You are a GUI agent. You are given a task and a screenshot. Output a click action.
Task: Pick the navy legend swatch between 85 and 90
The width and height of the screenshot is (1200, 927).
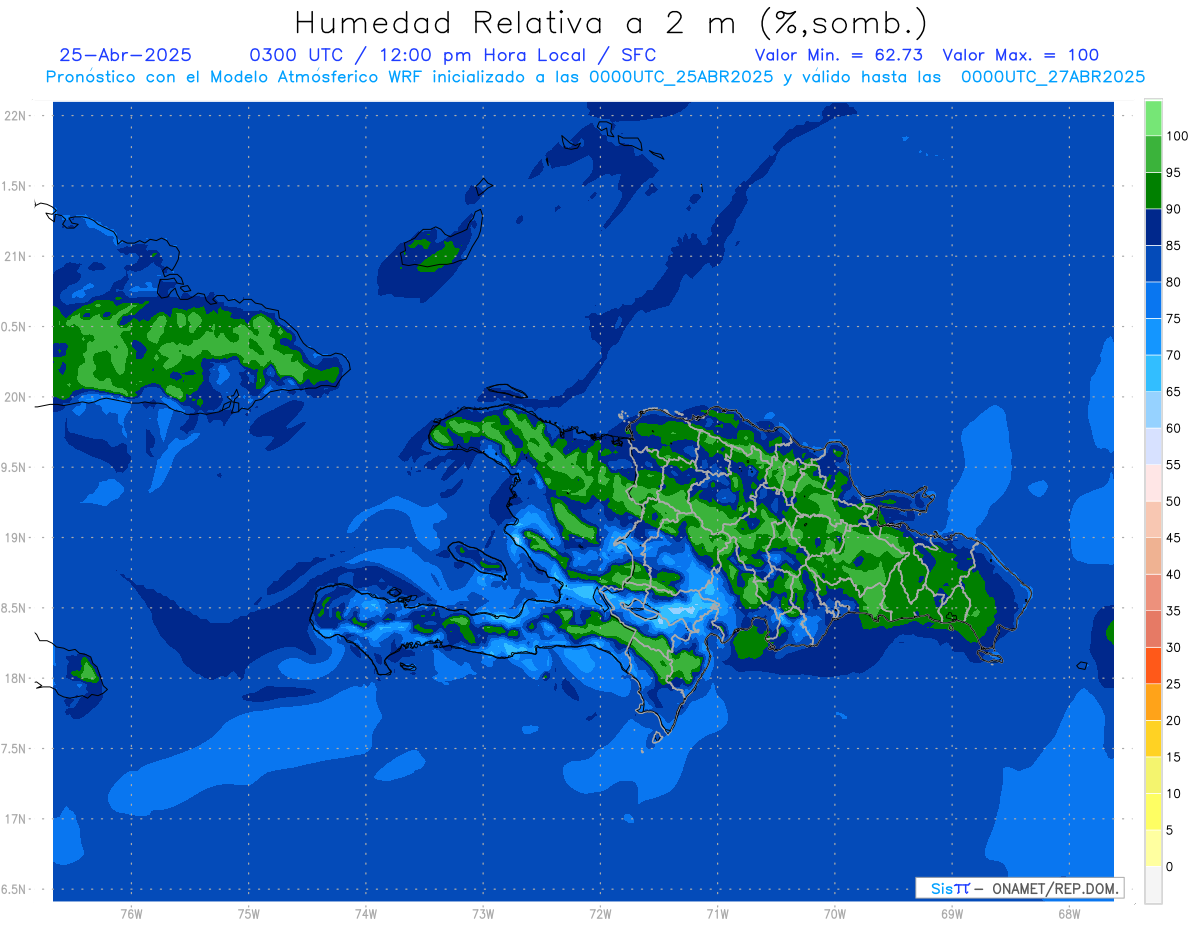(1153, 227)
